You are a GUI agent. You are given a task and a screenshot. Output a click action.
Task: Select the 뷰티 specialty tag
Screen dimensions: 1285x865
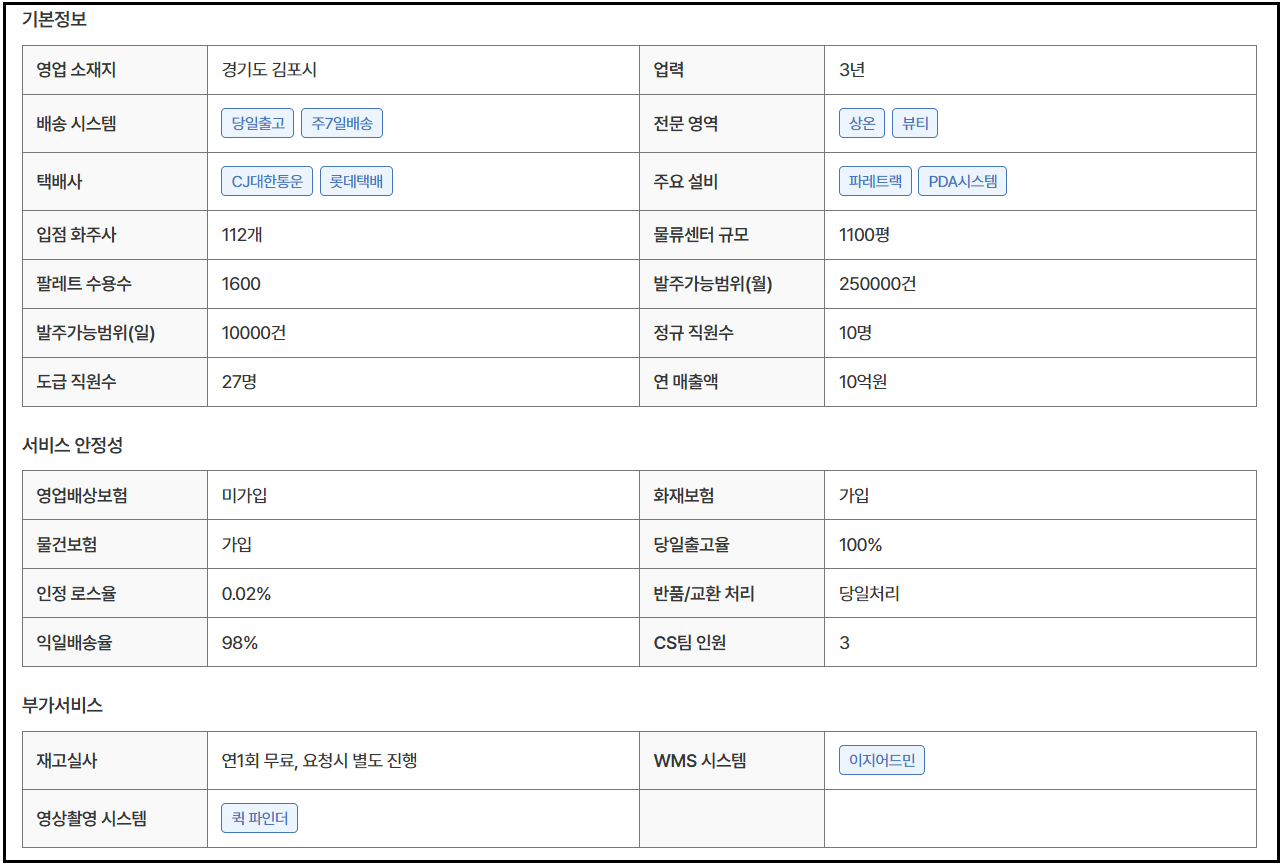pos(915,123)
